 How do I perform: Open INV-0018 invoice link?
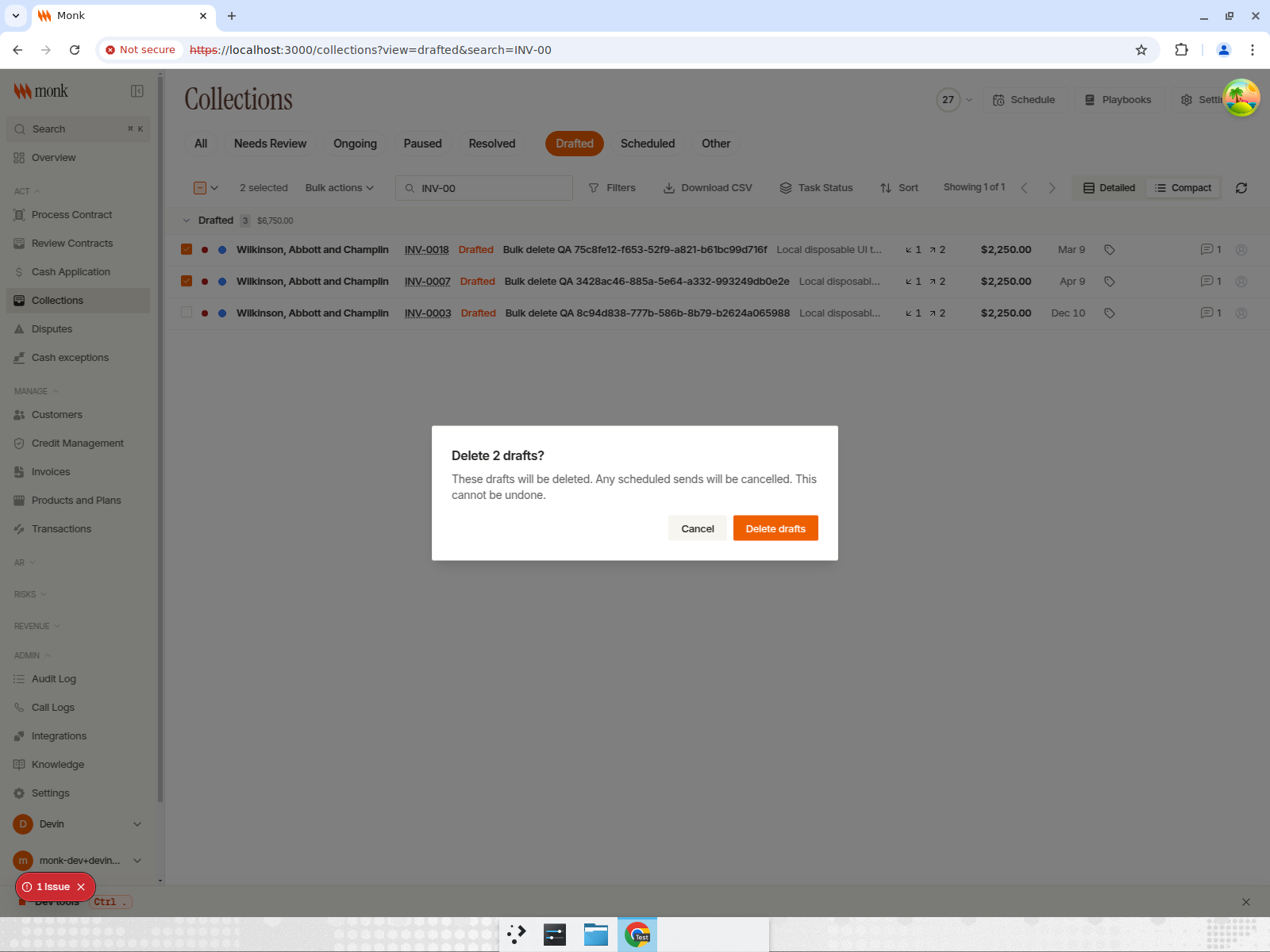click(427, 250)
